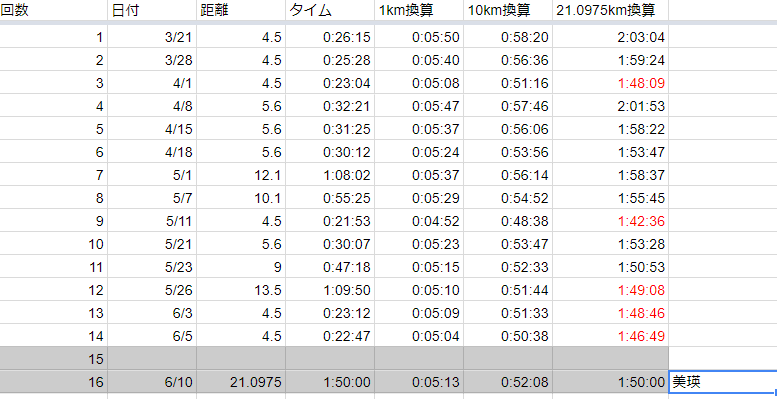Image resolution: width=777 pixels, height=399 pixels.
Task: Click 1km pace cell 0:05:13
Action: click(419, 382)
